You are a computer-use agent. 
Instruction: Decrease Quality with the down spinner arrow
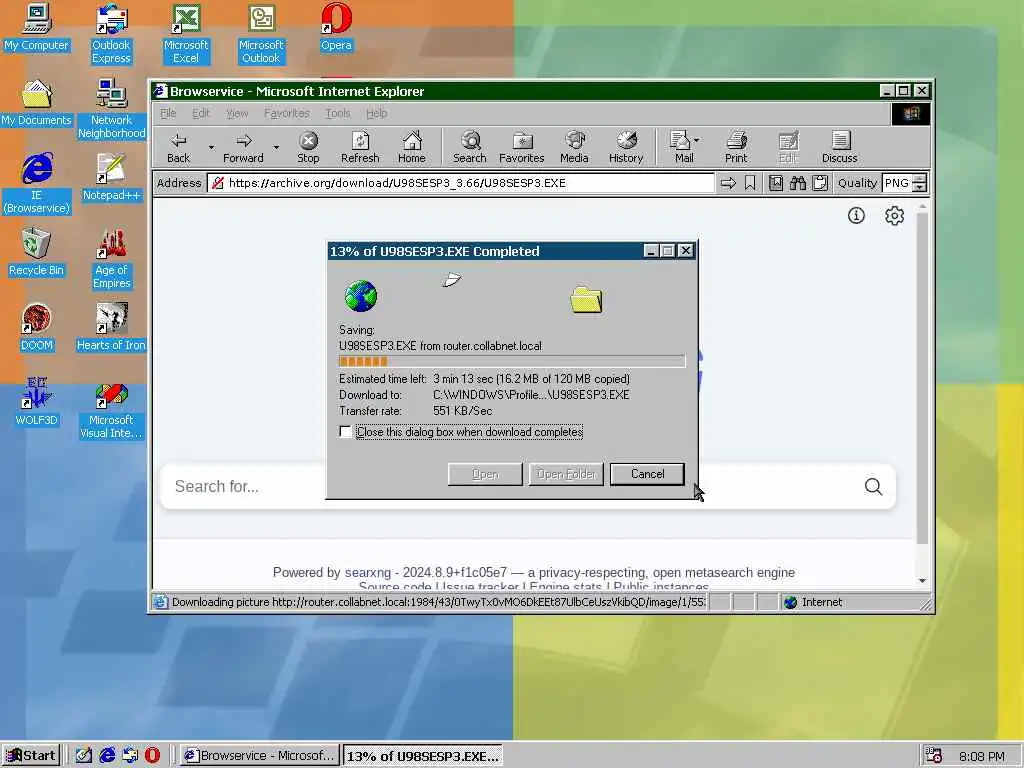pyautogui.click(x=920, y=187)
